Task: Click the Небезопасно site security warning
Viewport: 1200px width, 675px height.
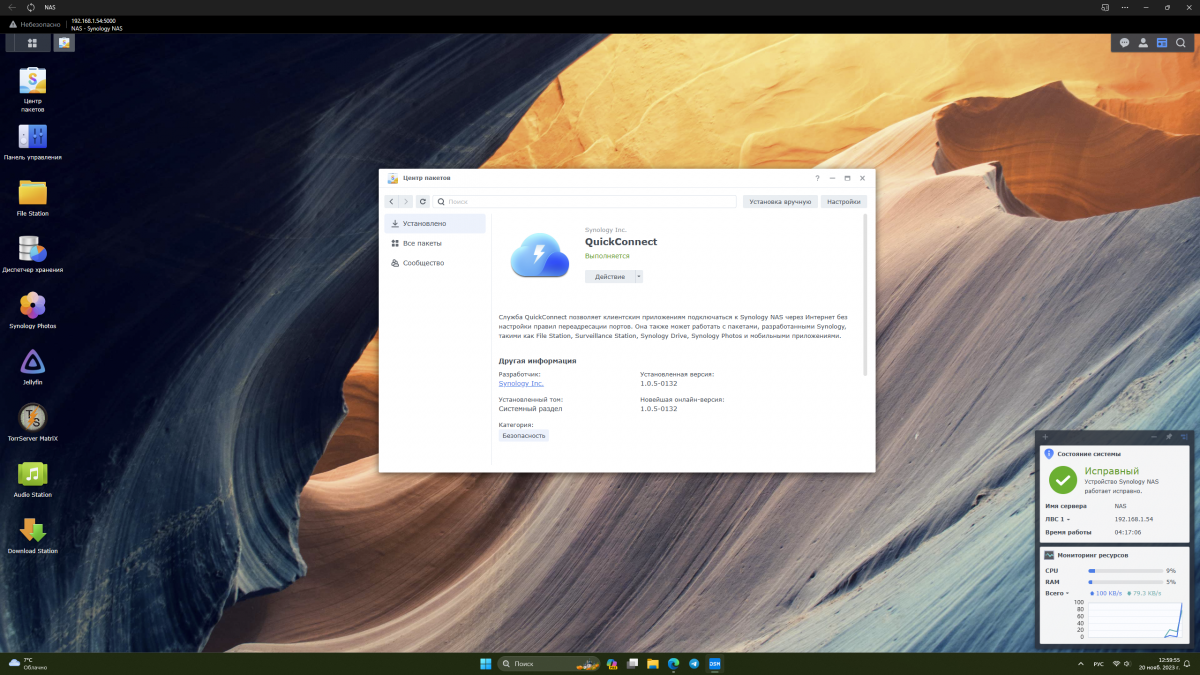Action: click(x=35, y=24)
